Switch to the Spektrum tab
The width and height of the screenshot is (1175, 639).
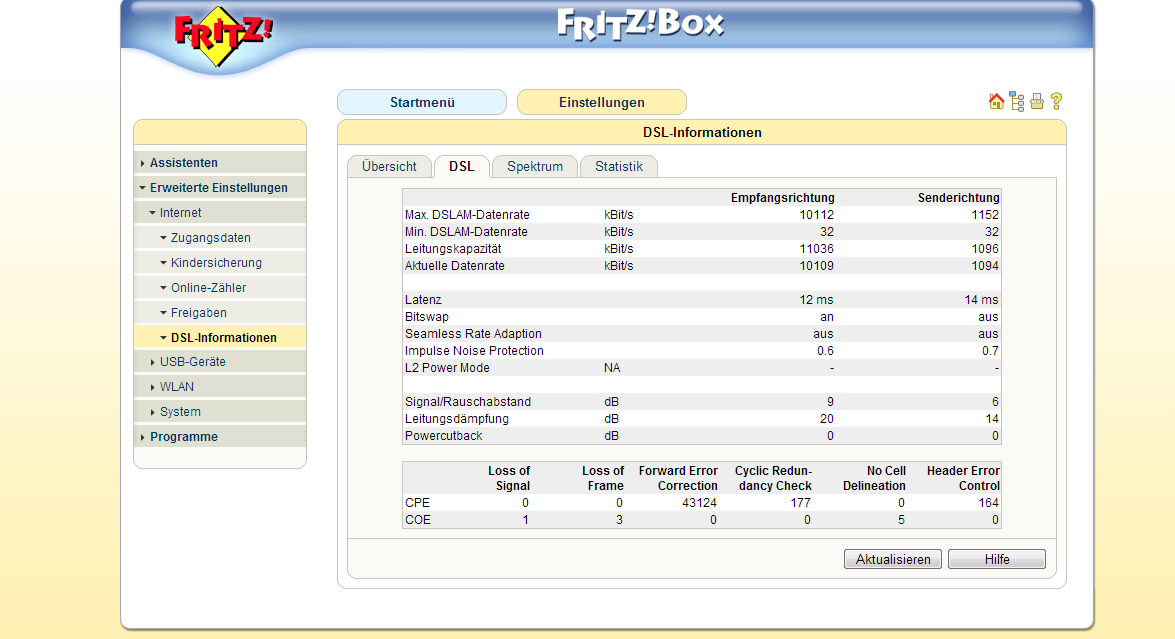(x=535, y=166)
